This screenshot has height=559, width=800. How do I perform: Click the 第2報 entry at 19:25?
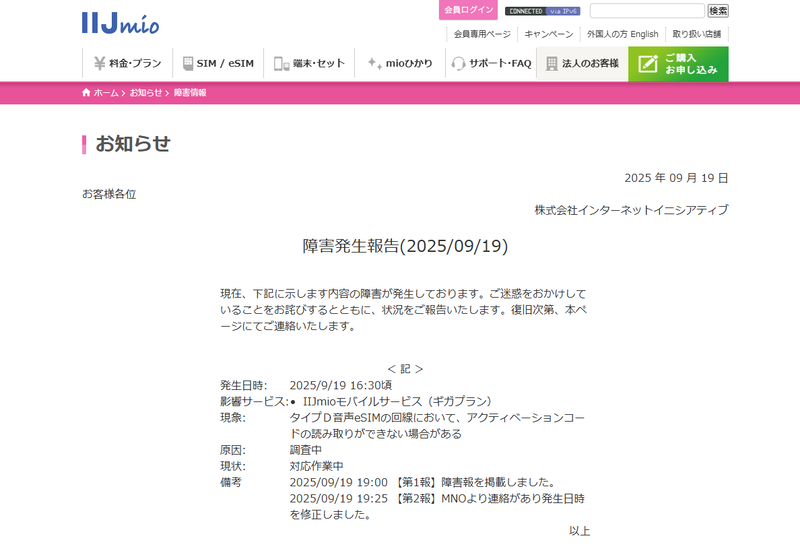pyautogui.click(x=437, y=506)
